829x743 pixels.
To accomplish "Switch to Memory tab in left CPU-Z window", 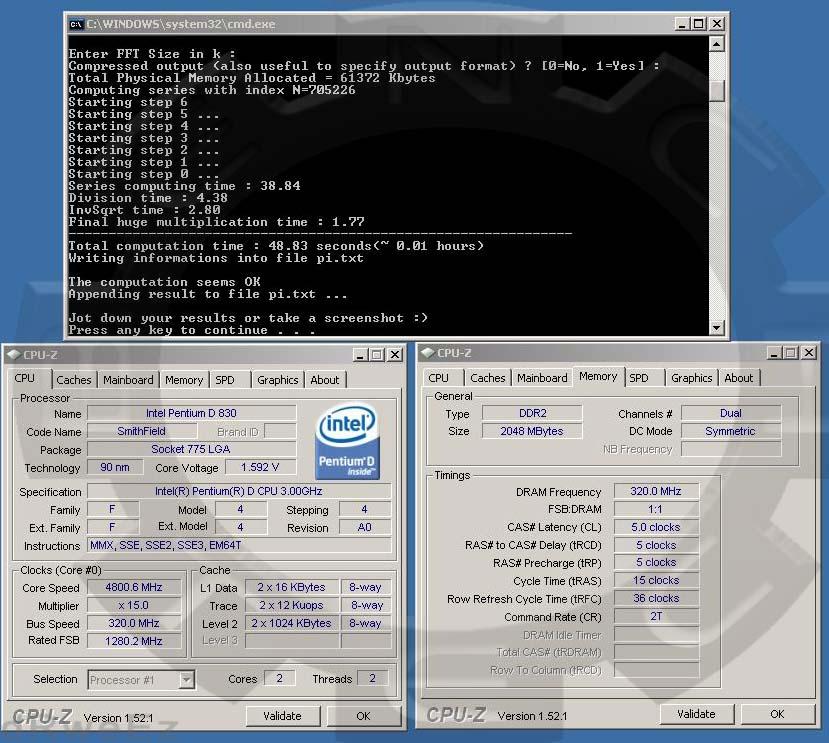I will (184, 380).
